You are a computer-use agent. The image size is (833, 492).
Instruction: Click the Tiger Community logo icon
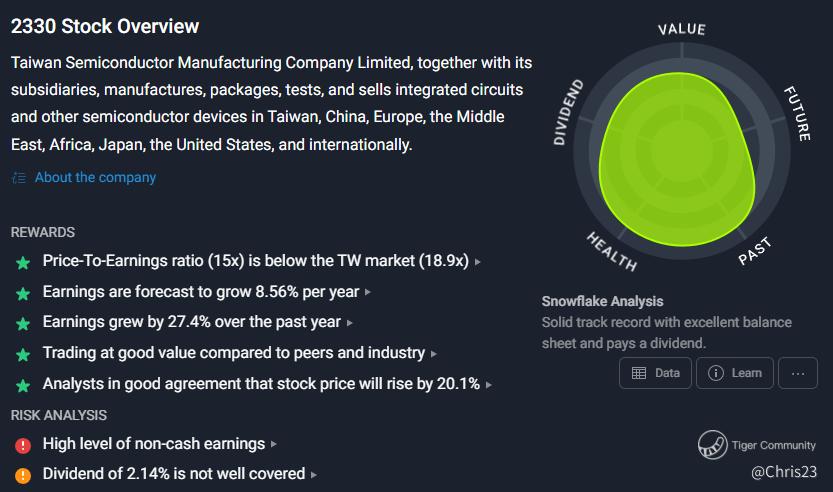pos(712,445)
